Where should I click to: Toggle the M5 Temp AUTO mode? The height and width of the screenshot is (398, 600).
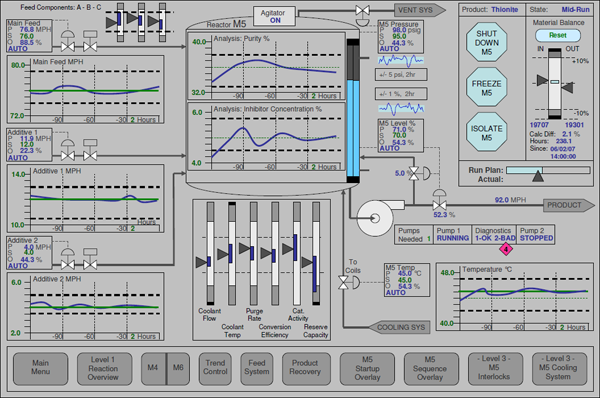point(396,292)
